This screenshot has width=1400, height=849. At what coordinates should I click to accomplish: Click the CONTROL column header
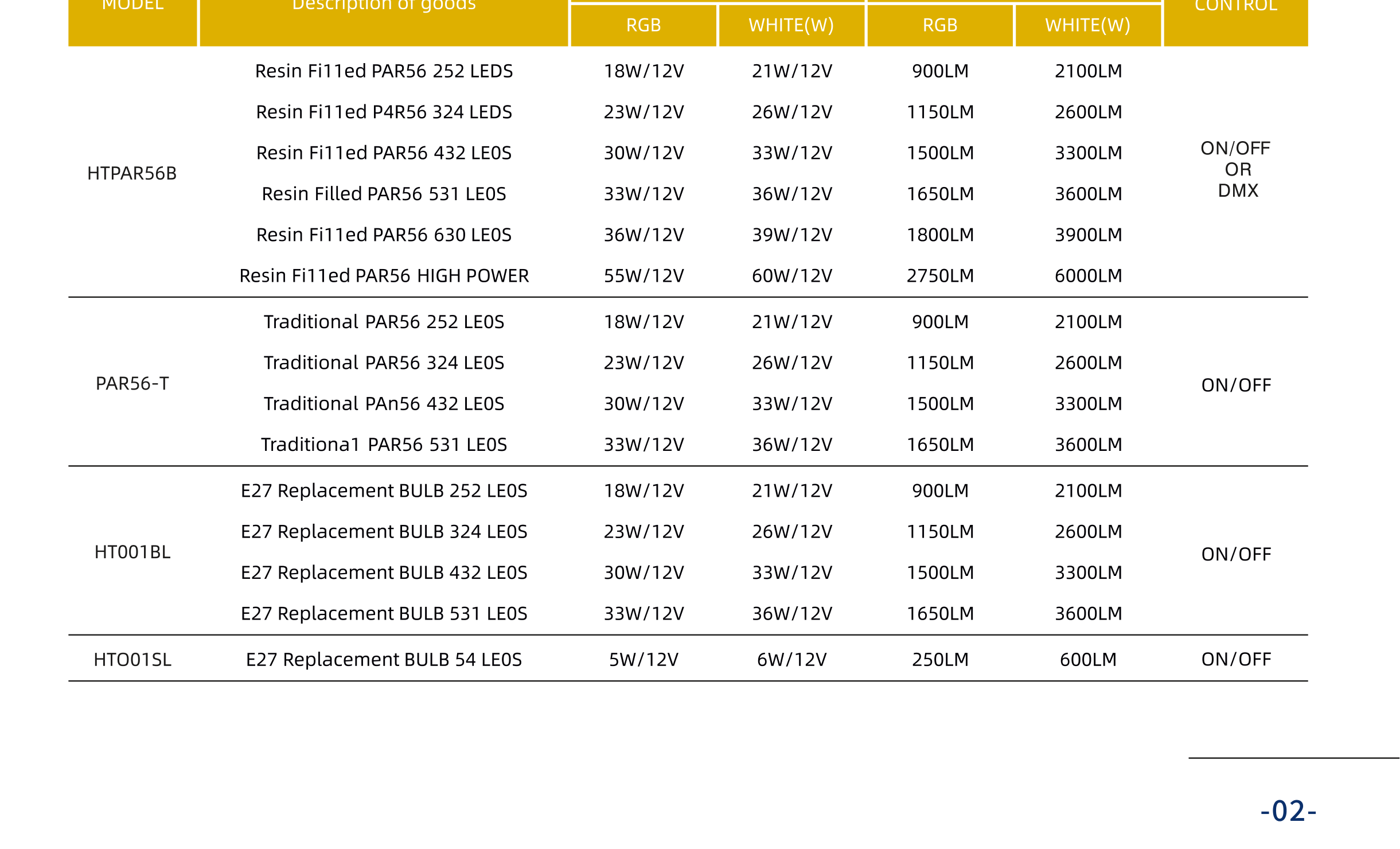point(1236,7)
